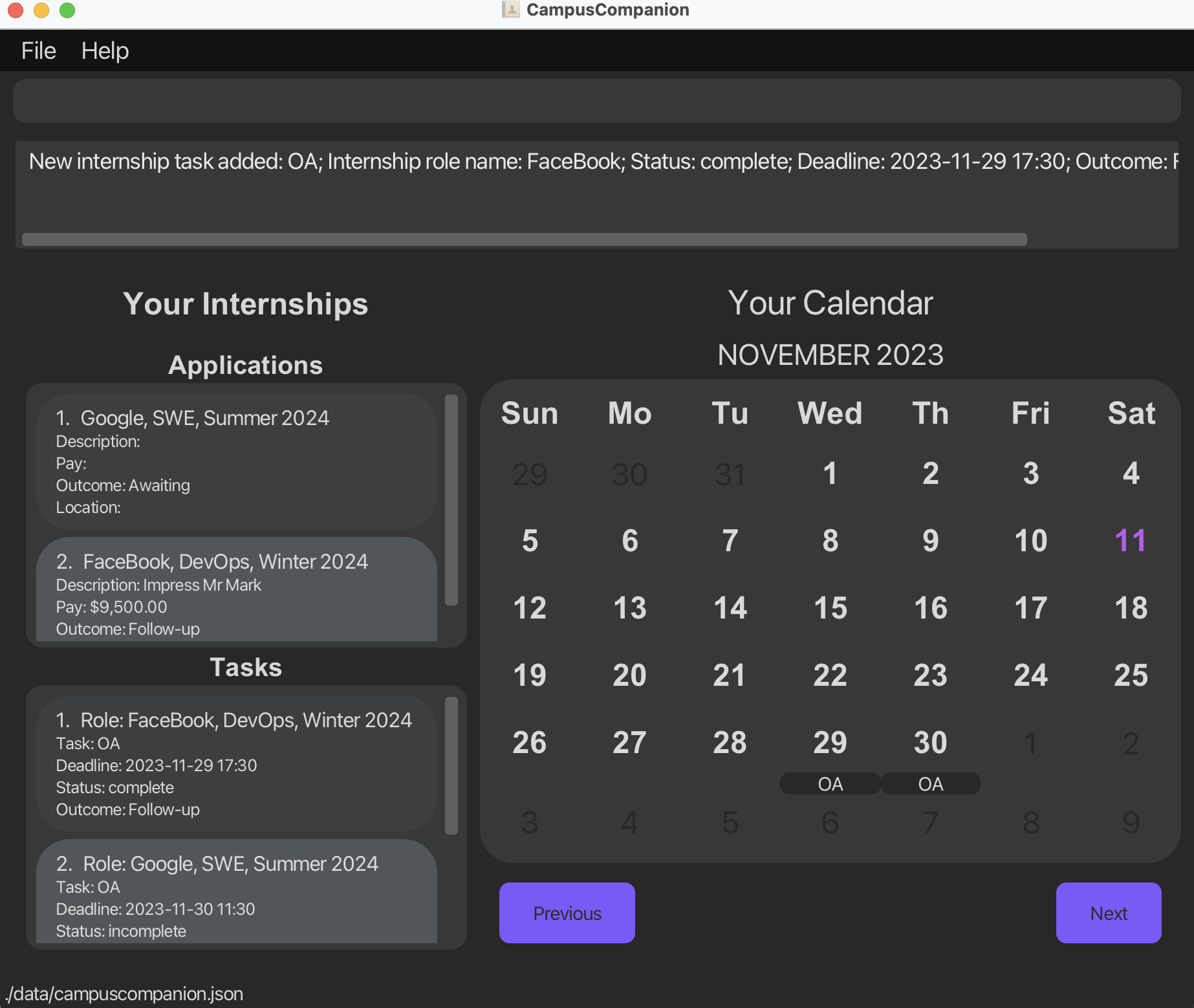Click the Previous month button
The height and width of the screenshot is (1008, 1194).
click(x=567, y=913)
